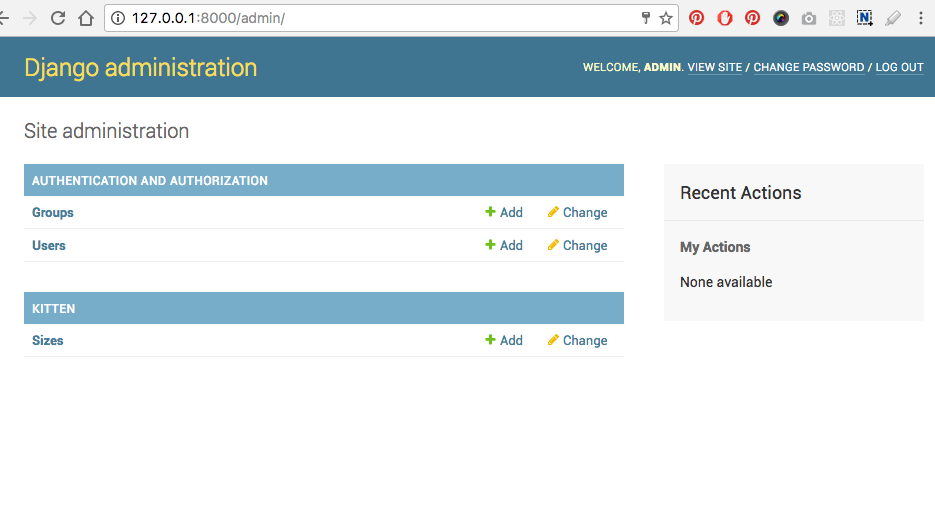Open the Change Password link
This screenshot has width=935, height=520.
(809, 67)
